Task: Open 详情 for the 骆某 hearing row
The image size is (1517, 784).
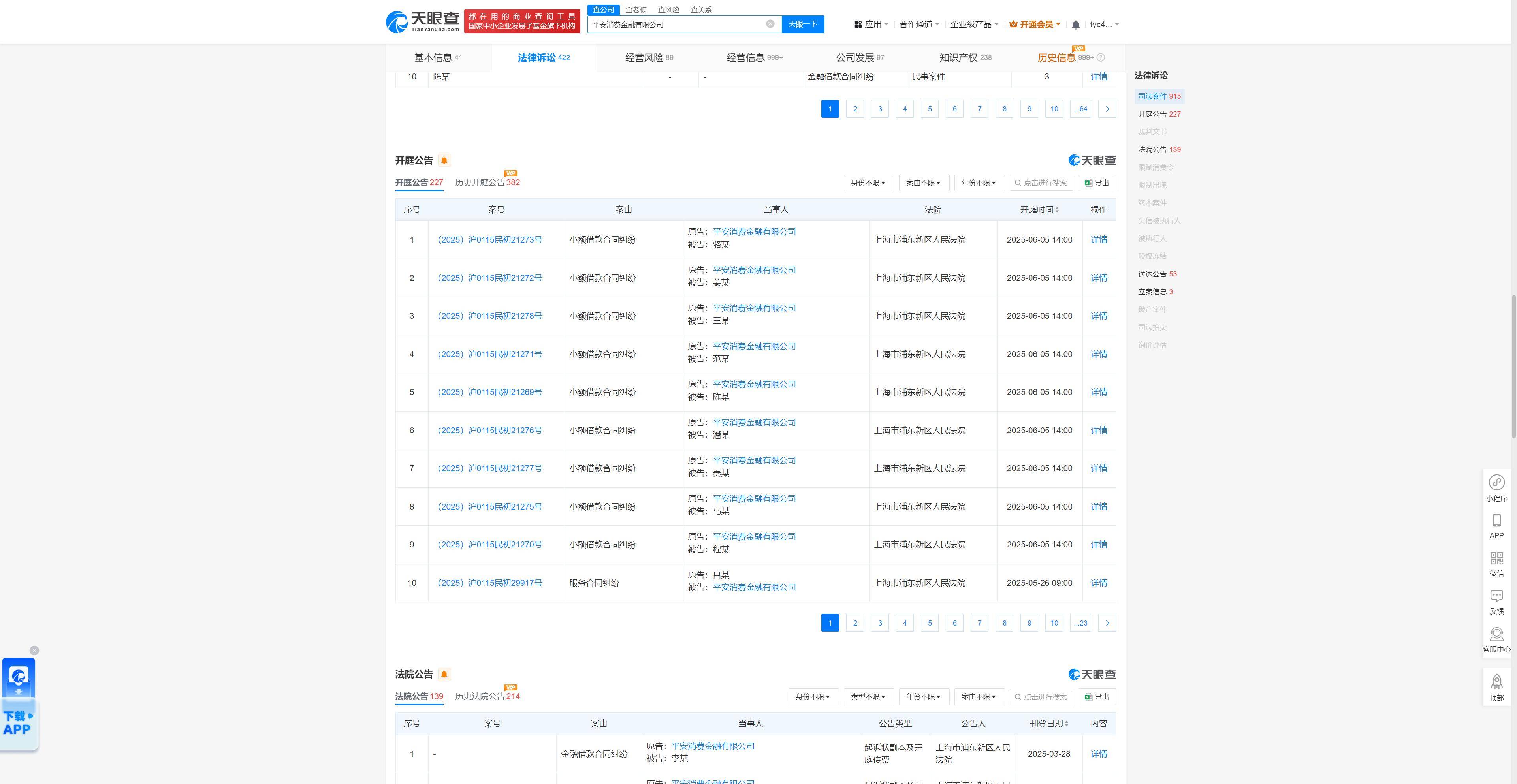Action: coord(1098,240)
